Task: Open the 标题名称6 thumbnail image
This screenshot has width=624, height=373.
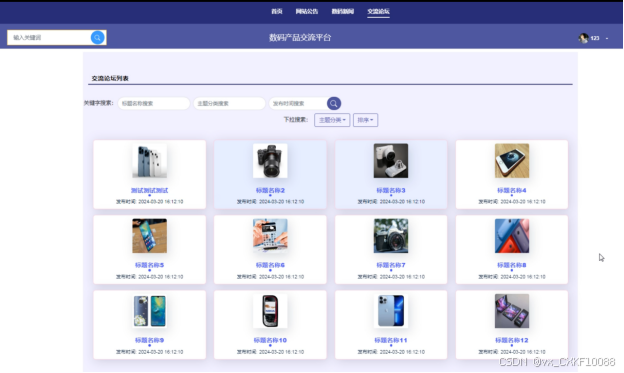Action: 270,236
